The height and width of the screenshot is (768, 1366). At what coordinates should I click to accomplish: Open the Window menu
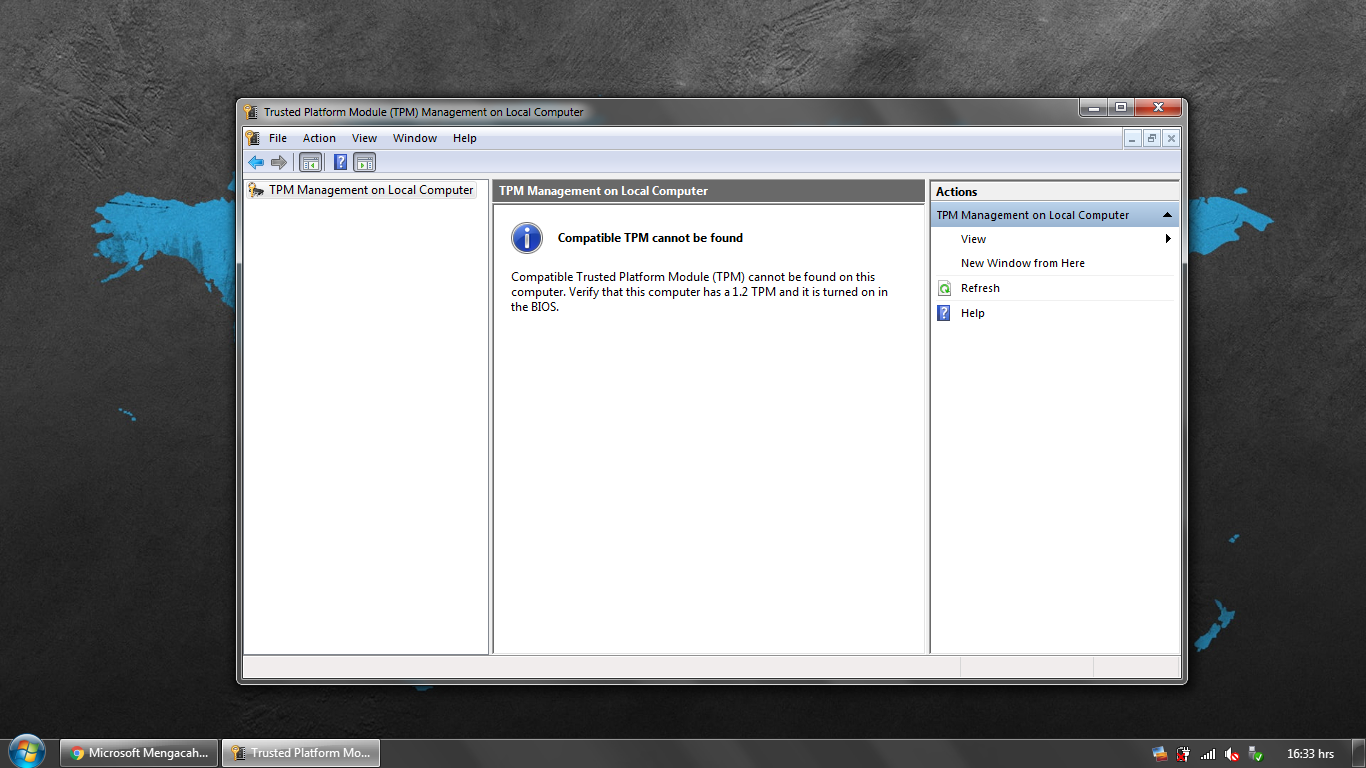click(x=415, y=138)
